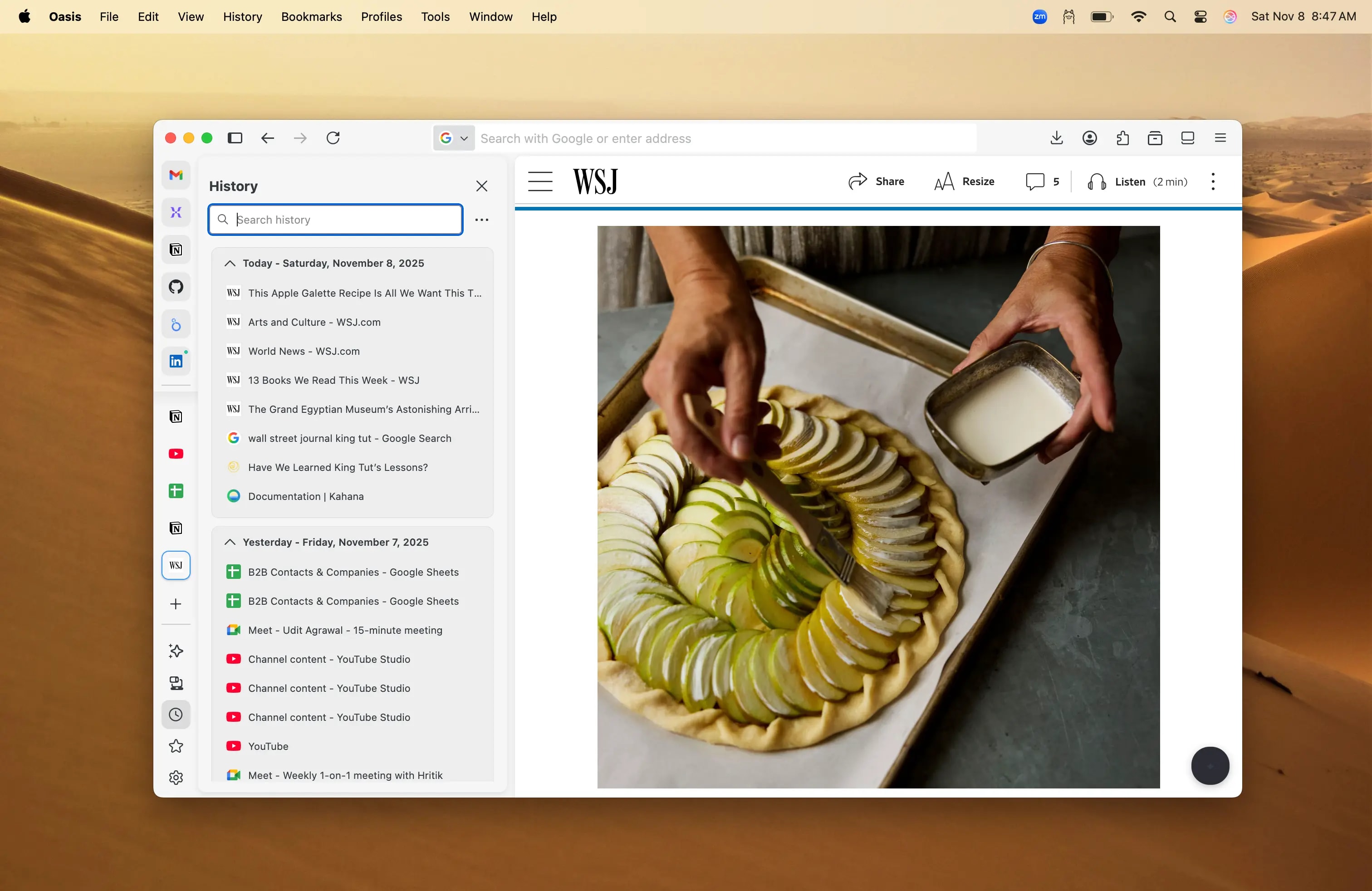Open the LinkedIn sidebar shortcut
This screenshot has height=891, width=1372.
(176, 361)
